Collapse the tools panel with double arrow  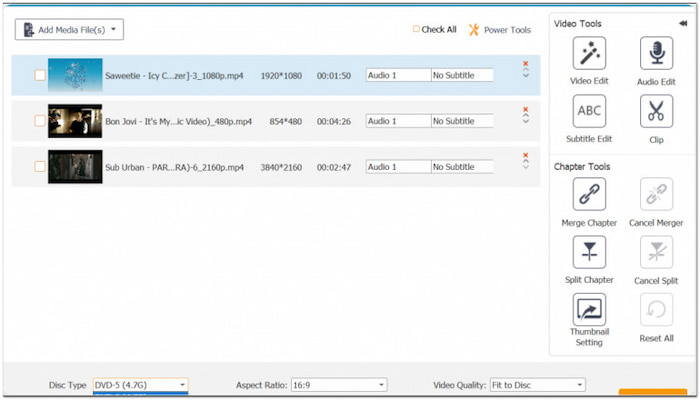682,22
